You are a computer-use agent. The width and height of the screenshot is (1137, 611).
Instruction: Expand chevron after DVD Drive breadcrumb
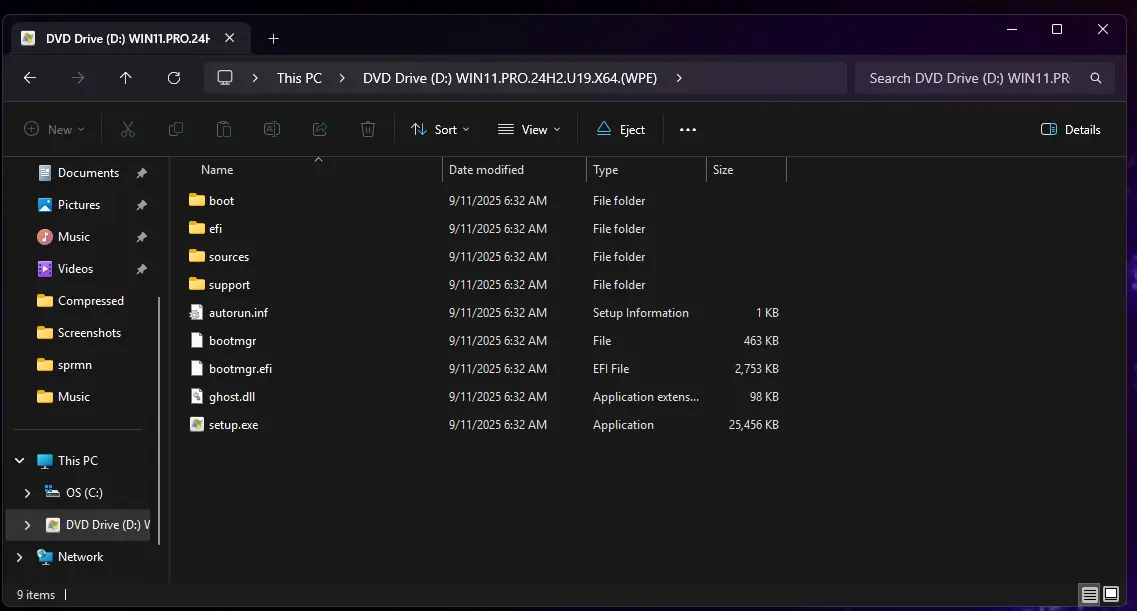pos(679,78)
